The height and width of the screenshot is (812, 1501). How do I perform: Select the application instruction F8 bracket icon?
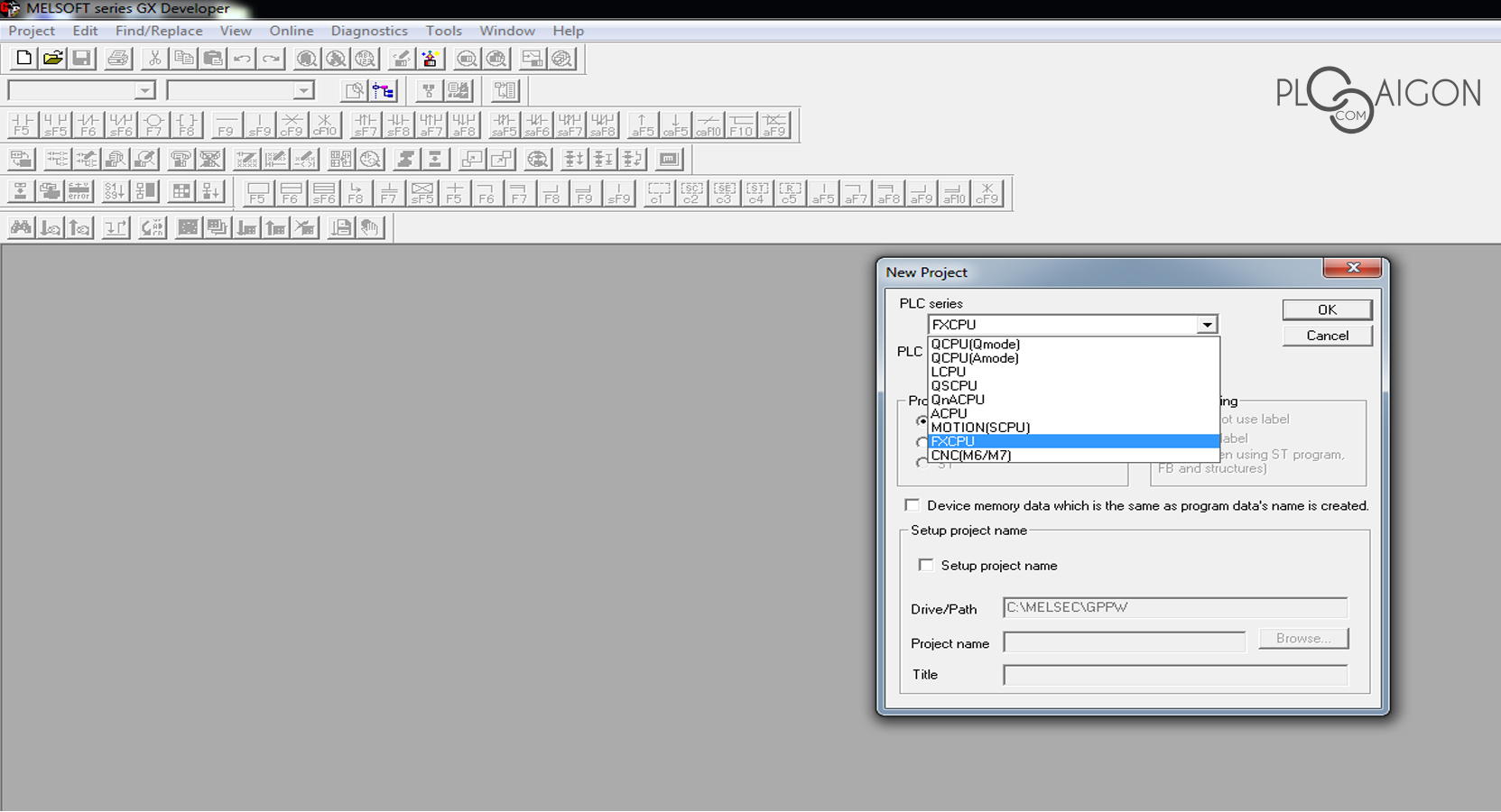[187, 125]
